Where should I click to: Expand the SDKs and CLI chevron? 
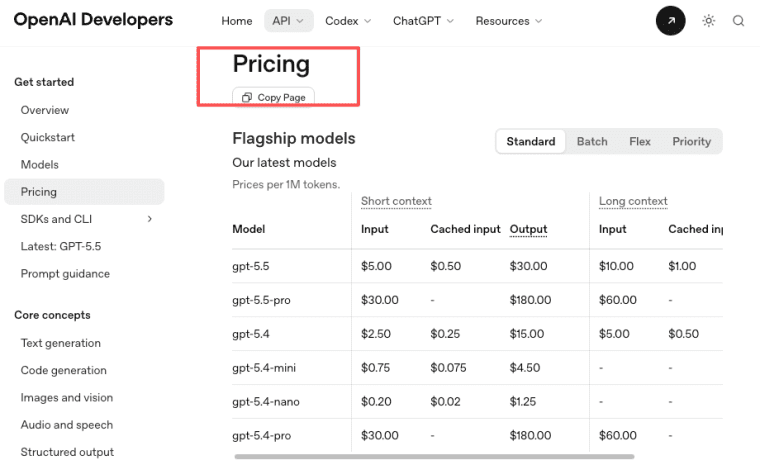[150, 219]
